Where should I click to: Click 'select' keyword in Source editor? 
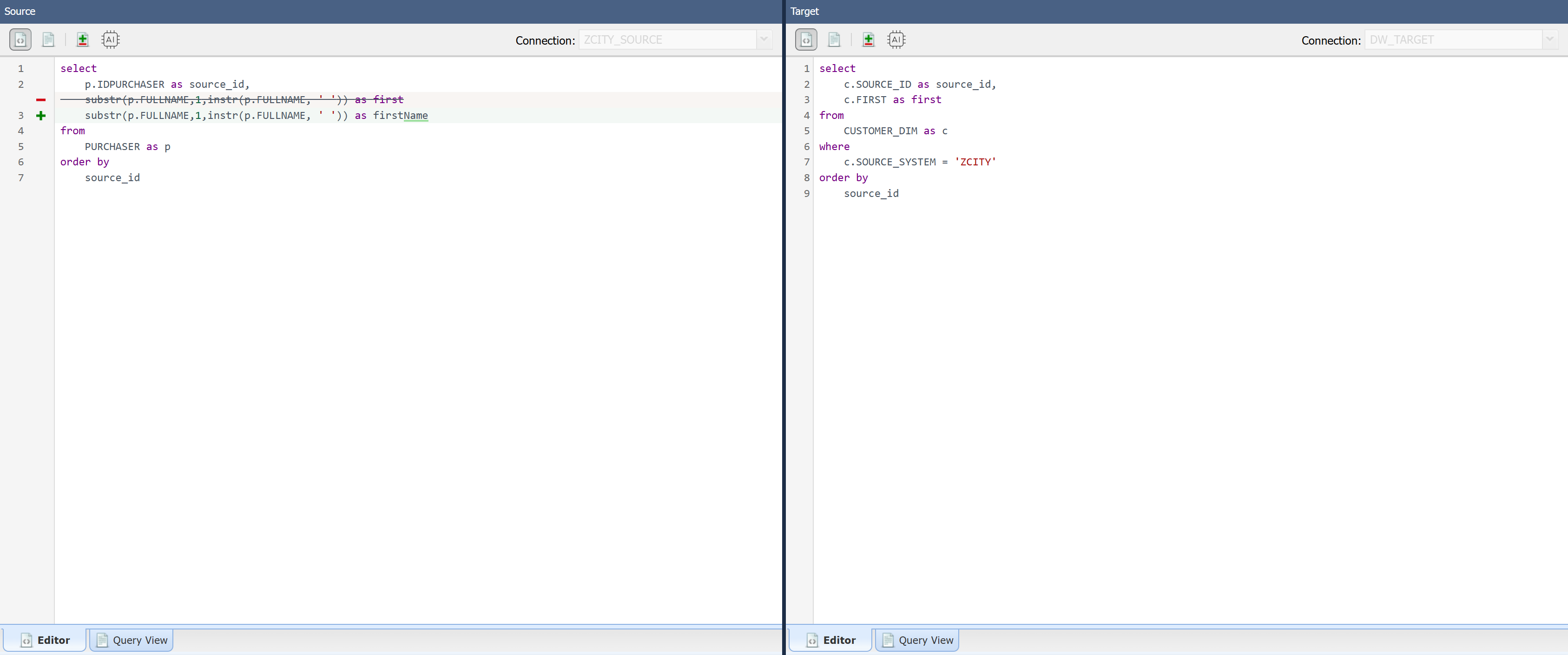(x=79, y=69)
